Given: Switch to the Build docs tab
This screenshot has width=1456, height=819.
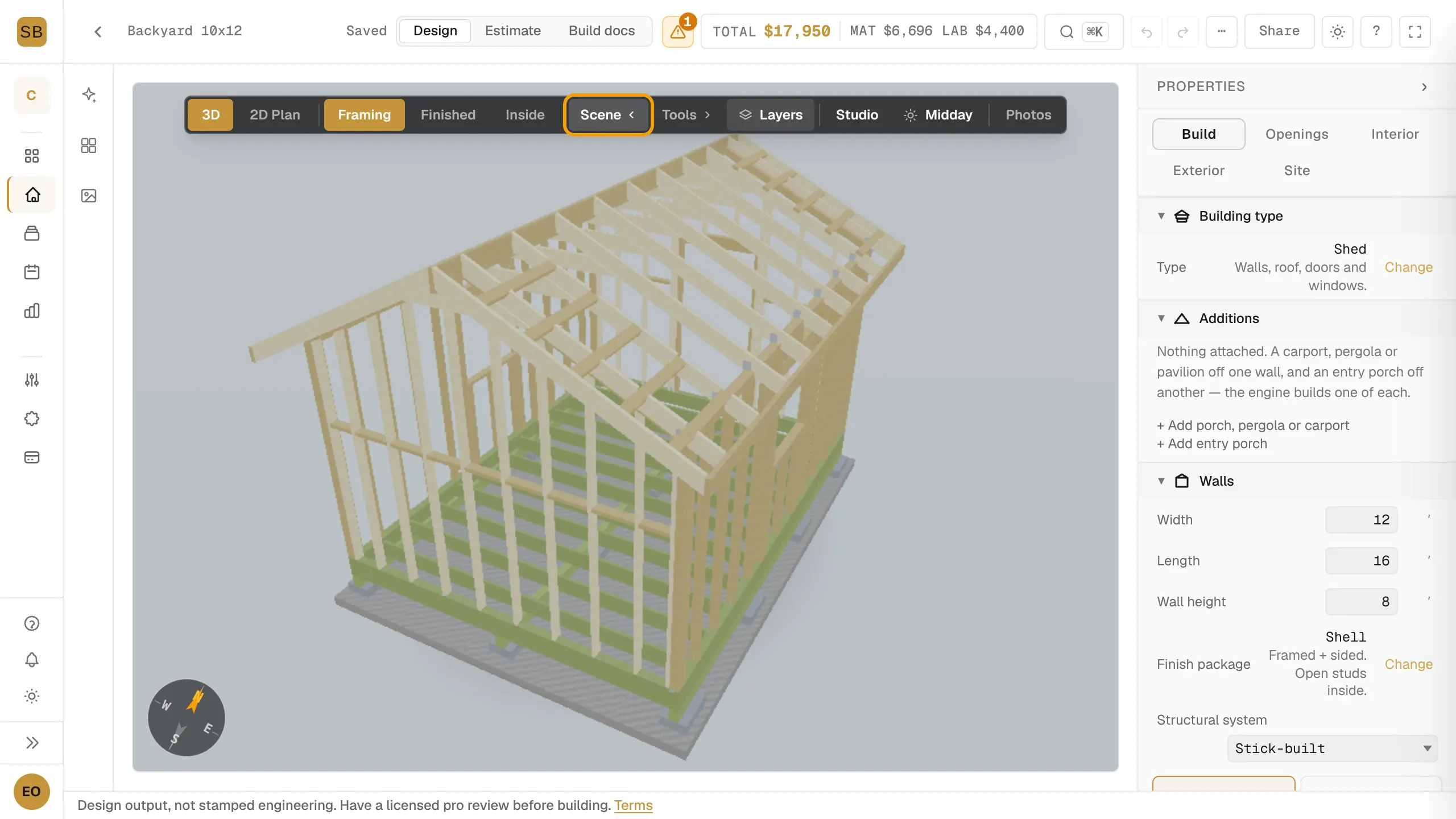Looking at the screenshot, I should pyautogui.click(x=602, y=31).
